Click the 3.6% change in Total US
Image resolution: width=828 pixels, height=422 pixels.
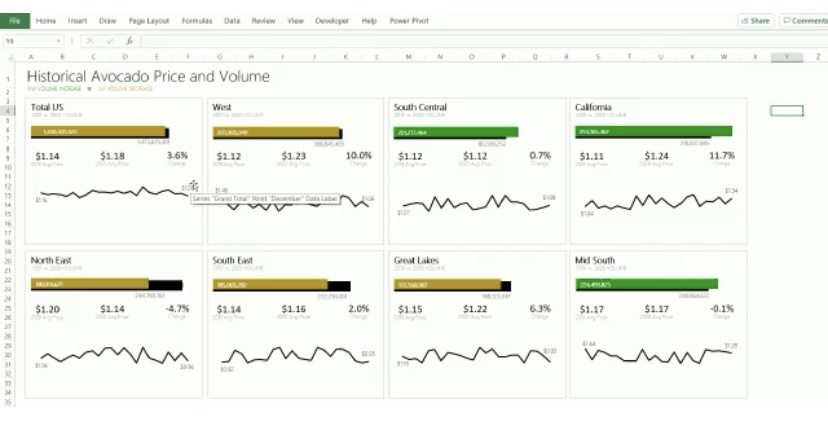[x=177, y=156]
